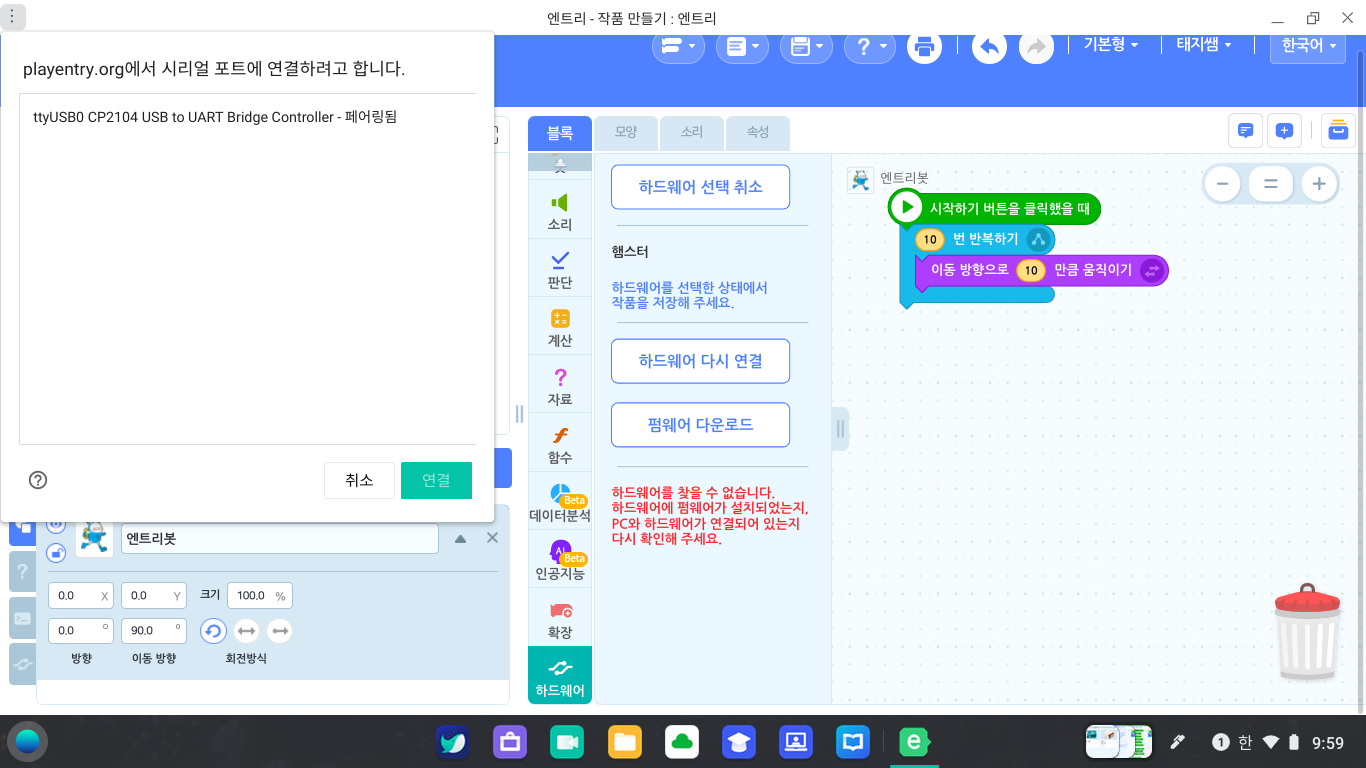Select the 데이터분석 block category
Screen dimensions: 1366x768
pos(560,503)
